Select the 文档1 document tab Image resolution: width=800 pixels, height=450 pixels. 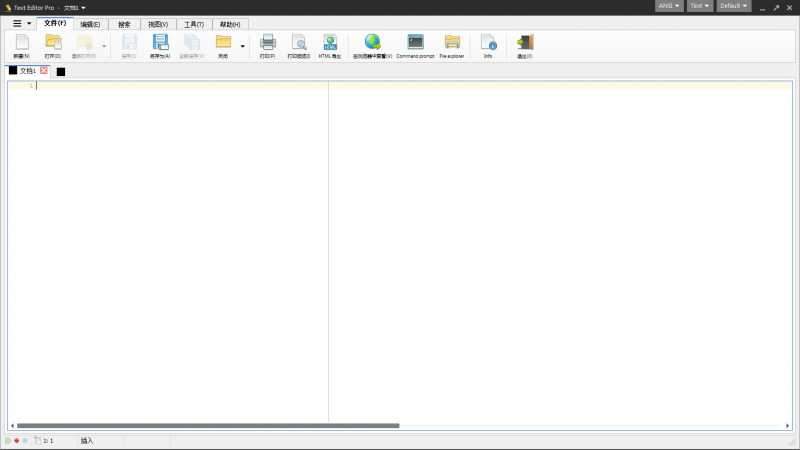28,71
